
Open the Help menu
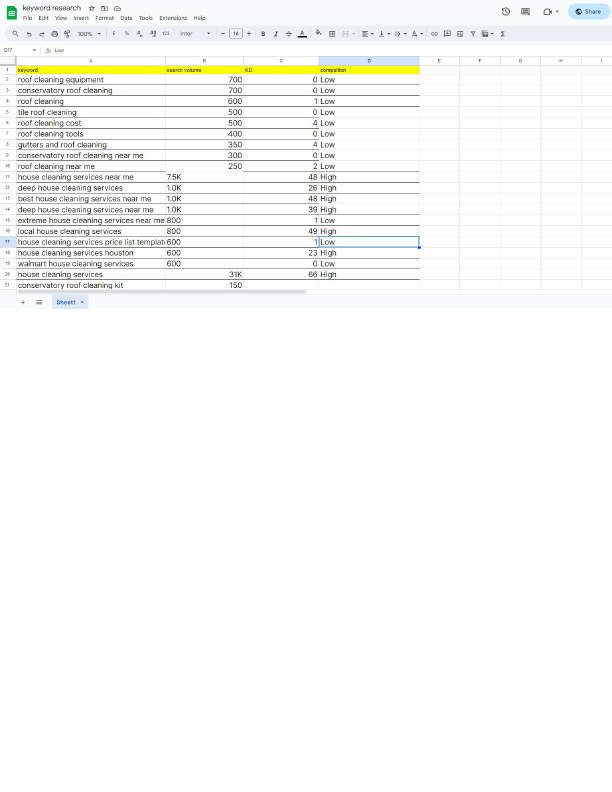tap(199, 18)
